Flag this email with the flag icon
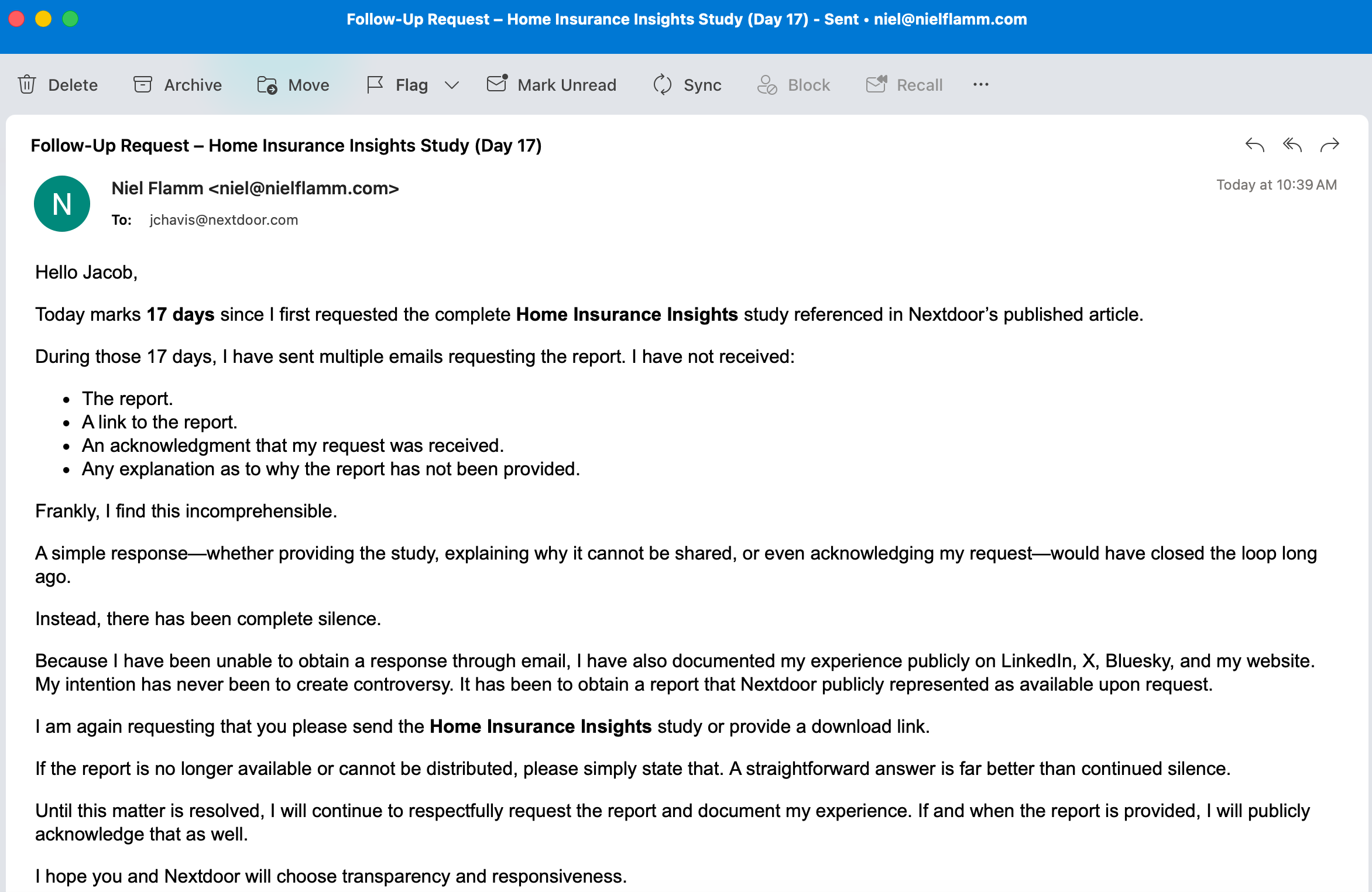Viewport: 1372px width, 892px height. click(375, 85)
